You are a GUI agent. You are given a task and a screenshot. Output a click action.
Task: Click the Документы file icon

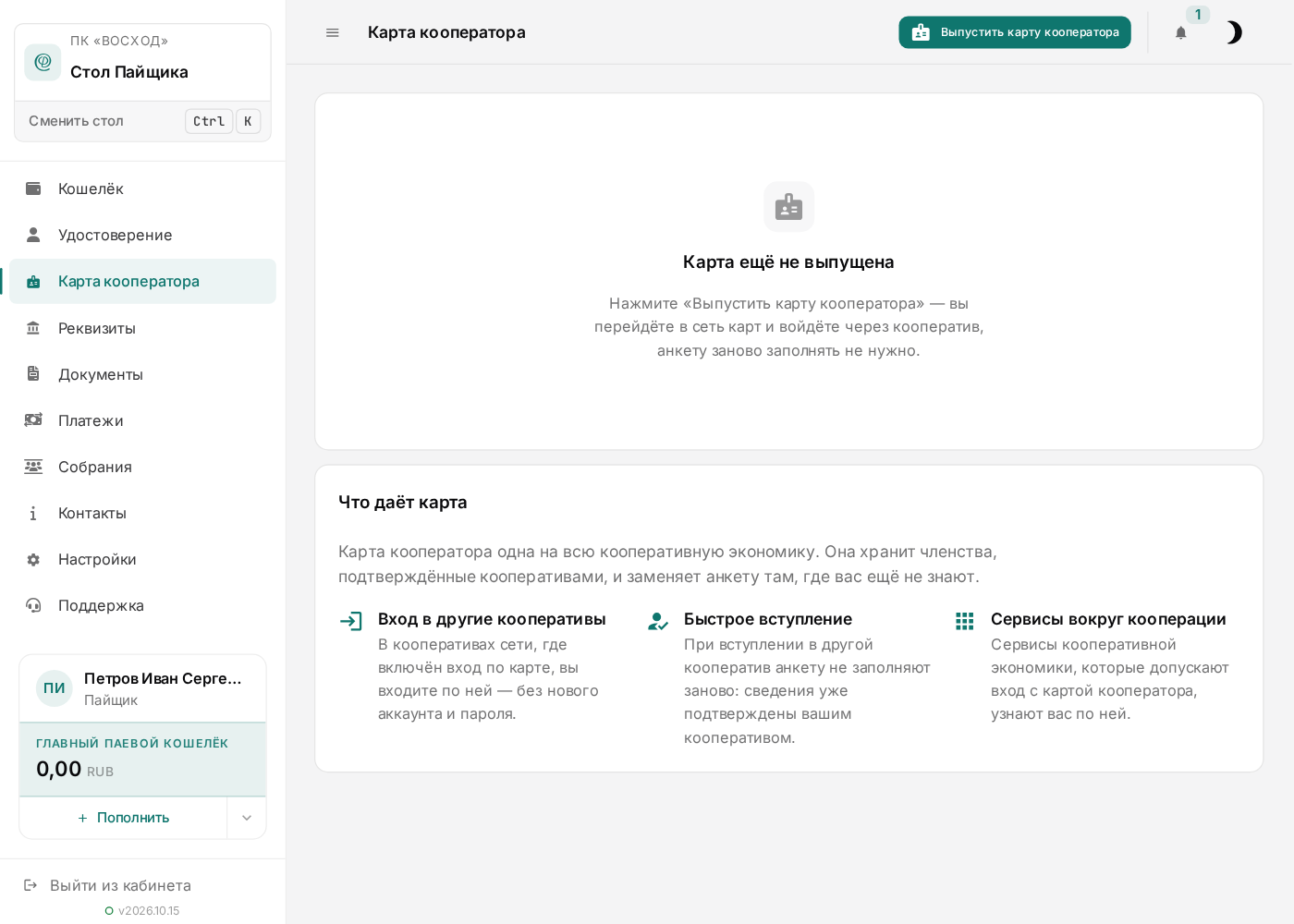(33, 374)
